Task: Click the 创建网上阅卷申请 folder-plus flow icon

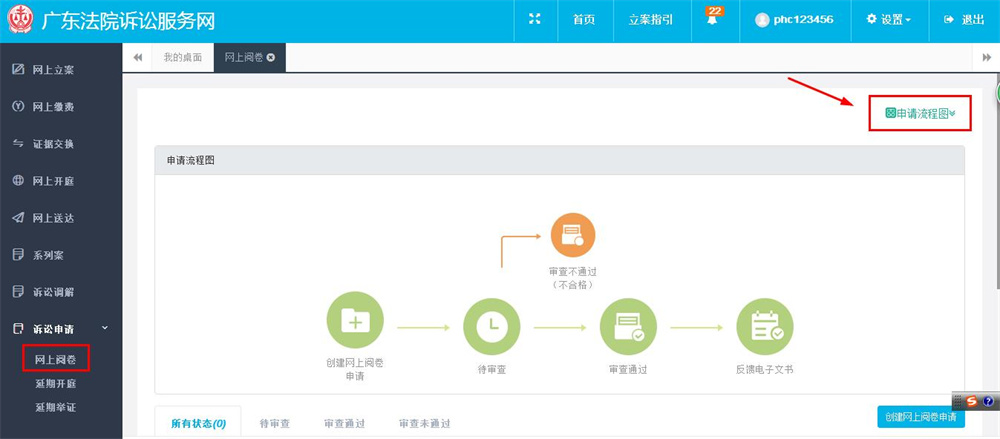Action: click(x=355, y=320)
